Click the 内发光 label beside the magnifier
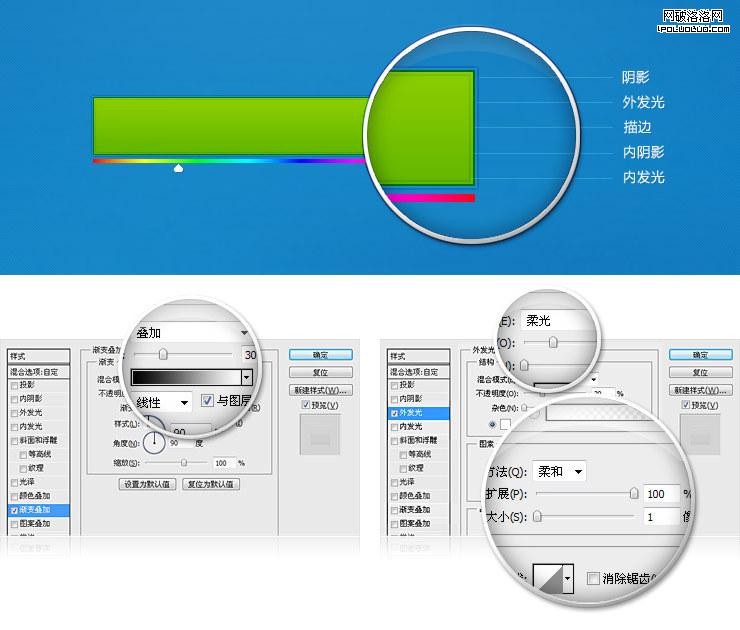The image size is (740, 630). click(x=643, y=177)
